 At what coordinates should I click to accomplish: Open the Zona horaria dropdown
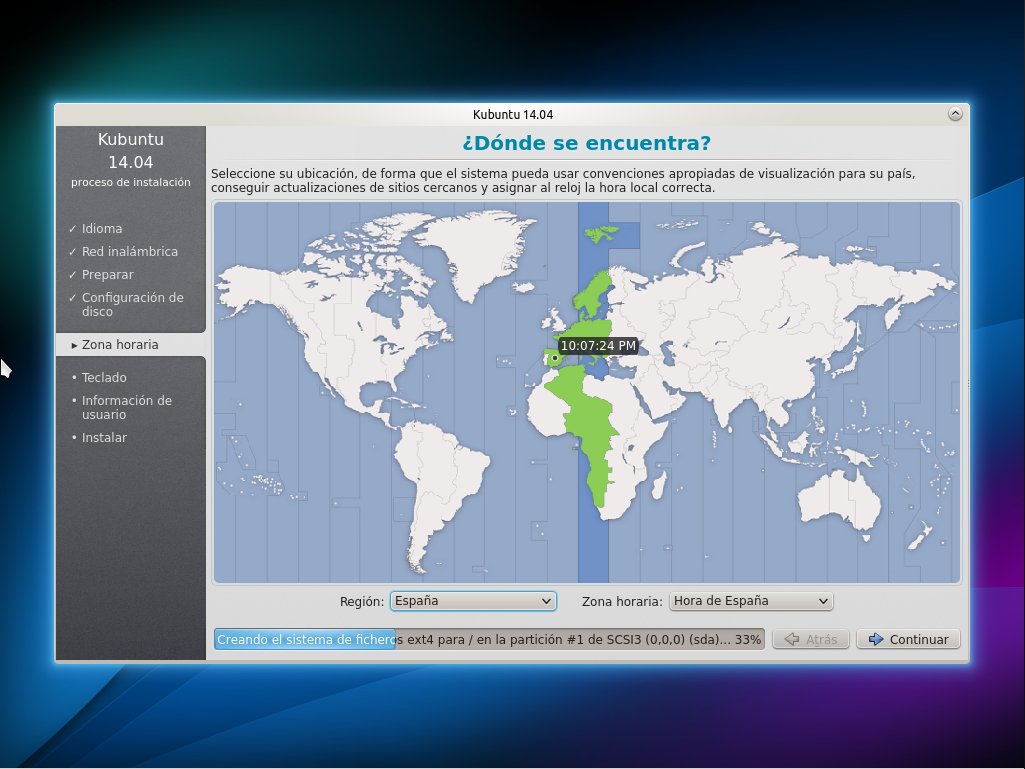[751, 601]
